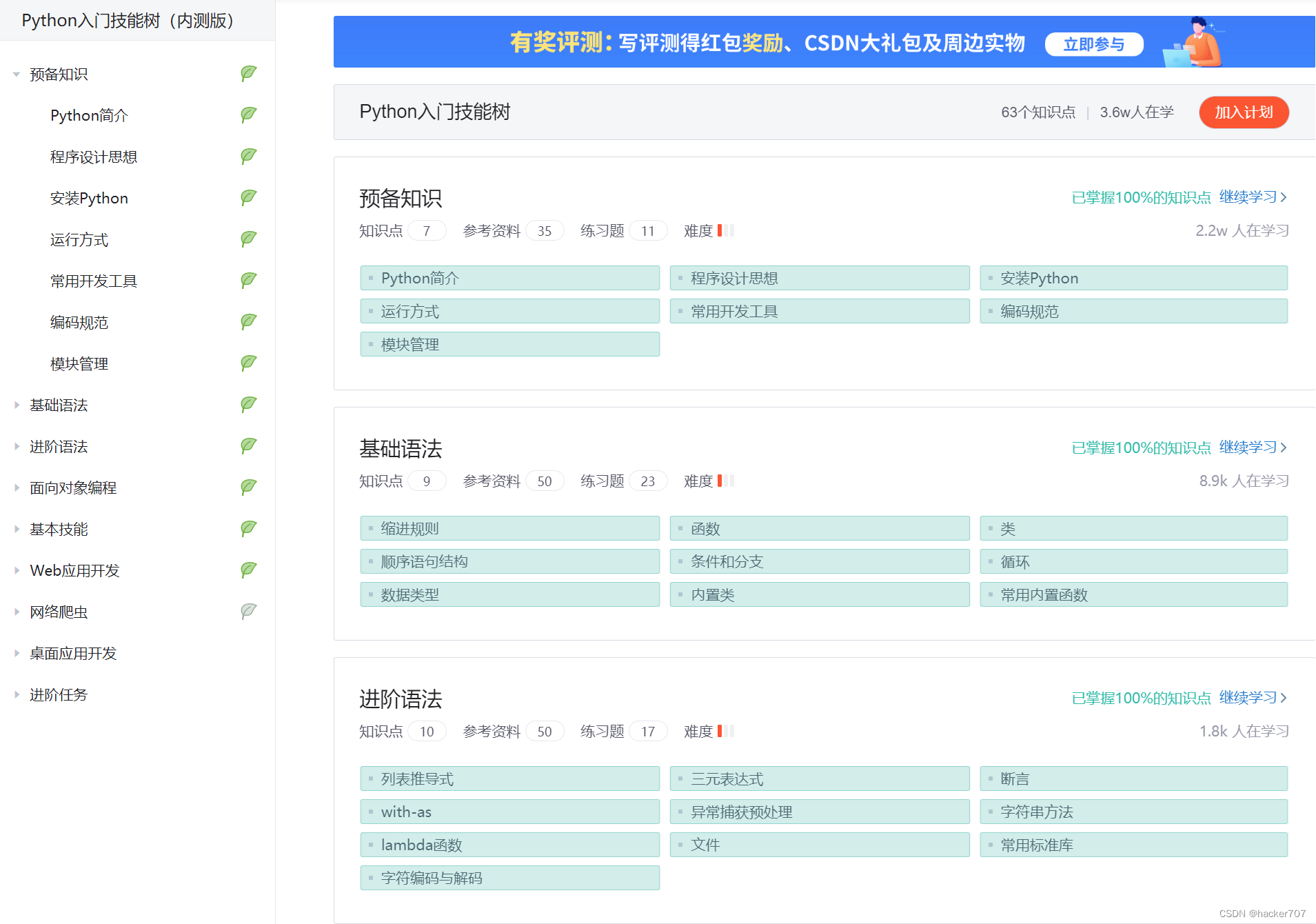Open the 数据类型 knowledge point tag

click(509, 594)
